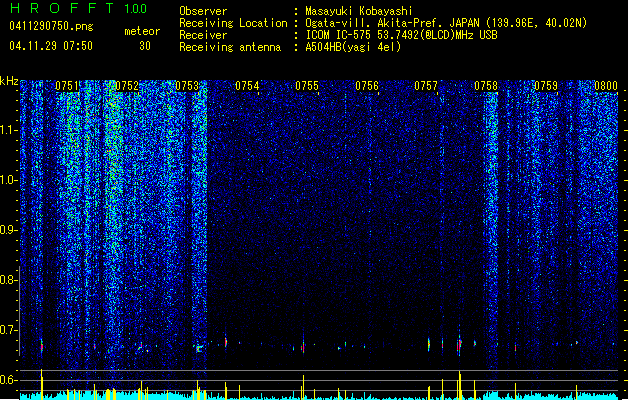Click the 0752 time marker
The width and height of the screenshot is (629, 400).
tap(127, 86)
